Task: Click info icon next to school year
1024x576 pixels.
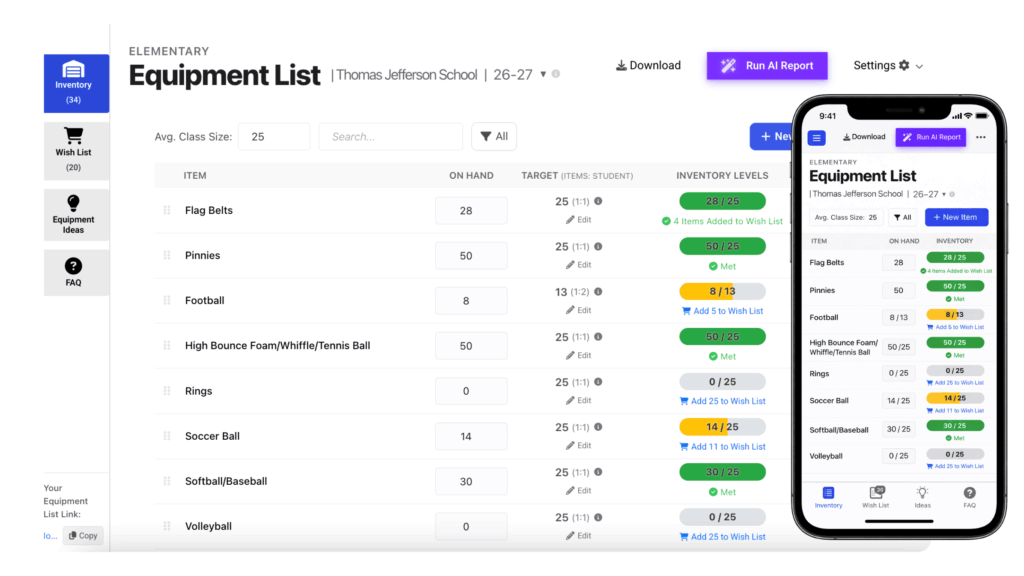Action: (x=556, y=74)
